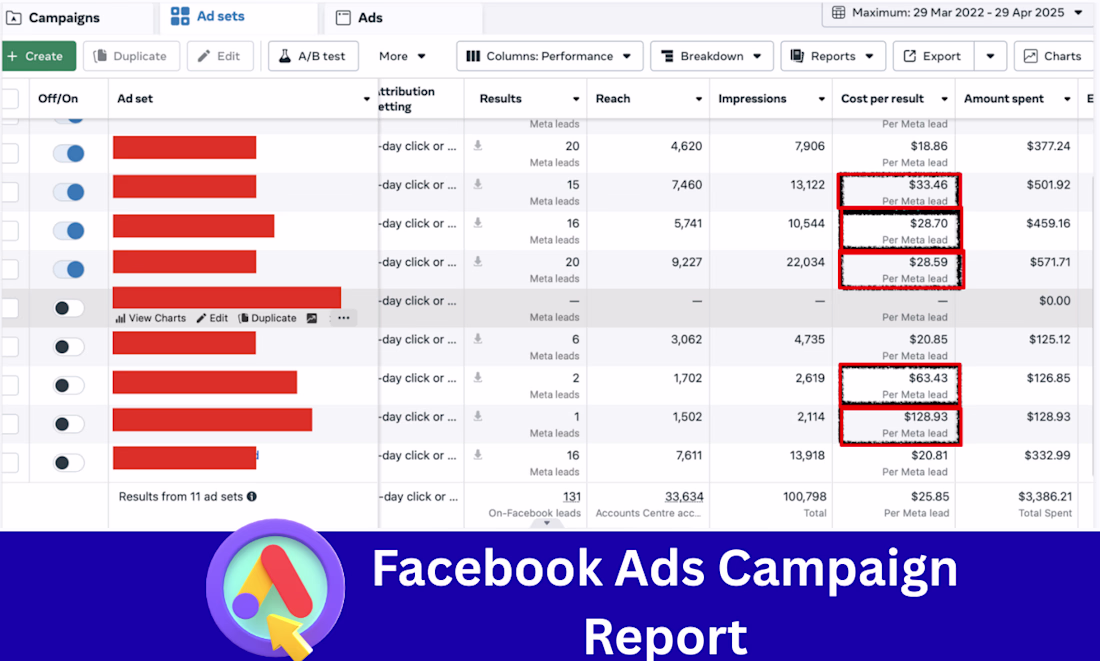This screenshot has height=661, width=1100.
Task: Click the Ads tab square icon
Action: pyautogui.click(x=343, y=18)
